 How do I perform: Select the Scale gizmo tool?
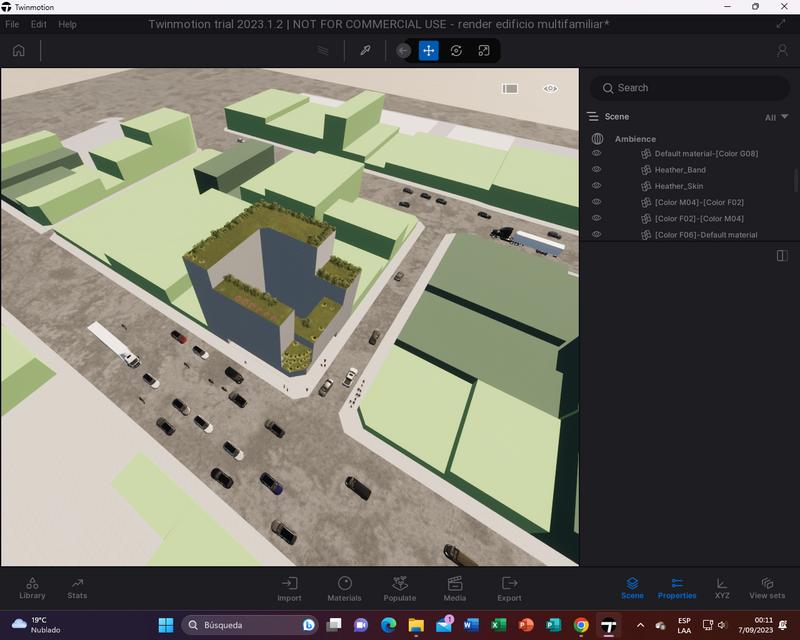tap(484, 50)
